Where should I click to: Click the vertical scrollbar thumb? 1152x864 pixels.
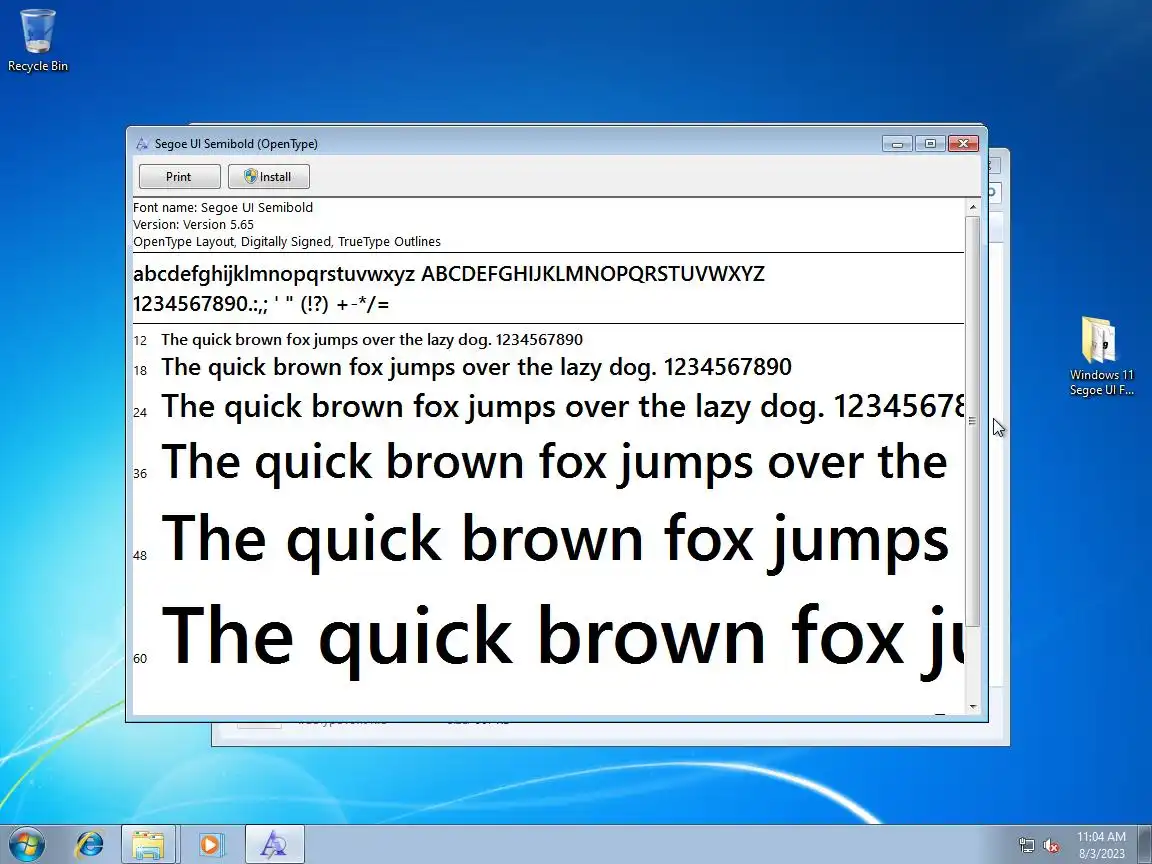(x=973, y=421)
